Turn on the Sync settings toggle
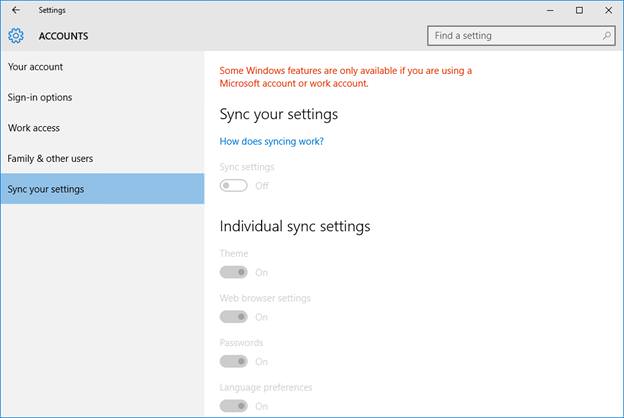624x418 pixels. [234, 186]
